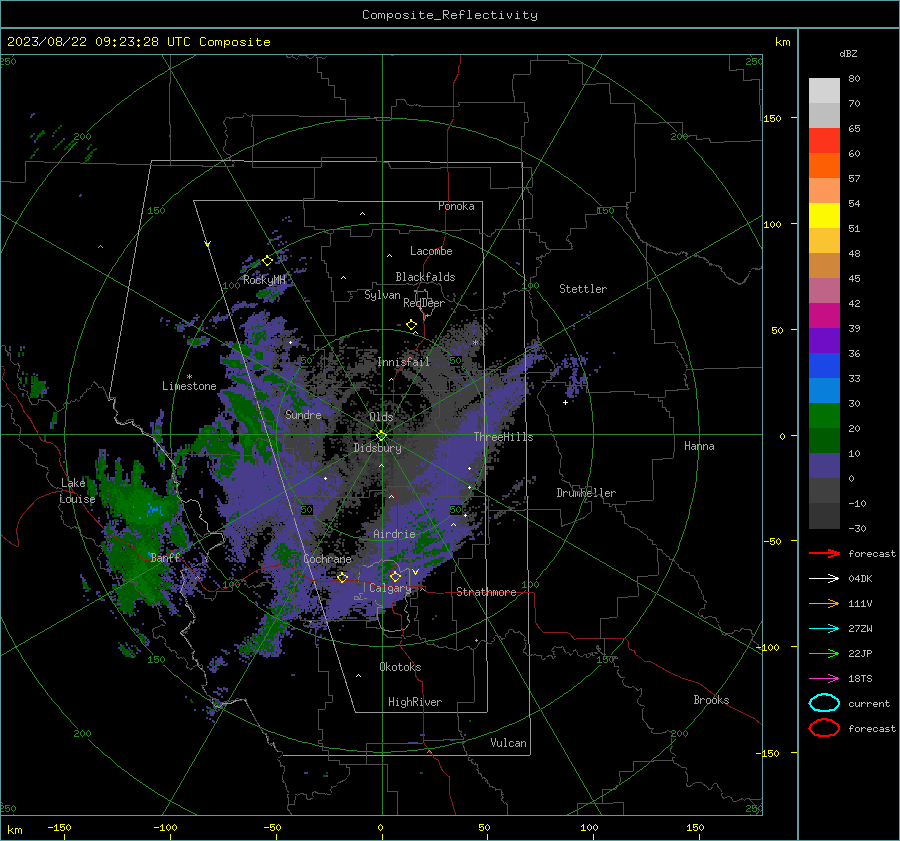Click the yellow marker near Cochrane
Image resolution: width=900 pixels, height=841 pixels.
click(343, 577)
